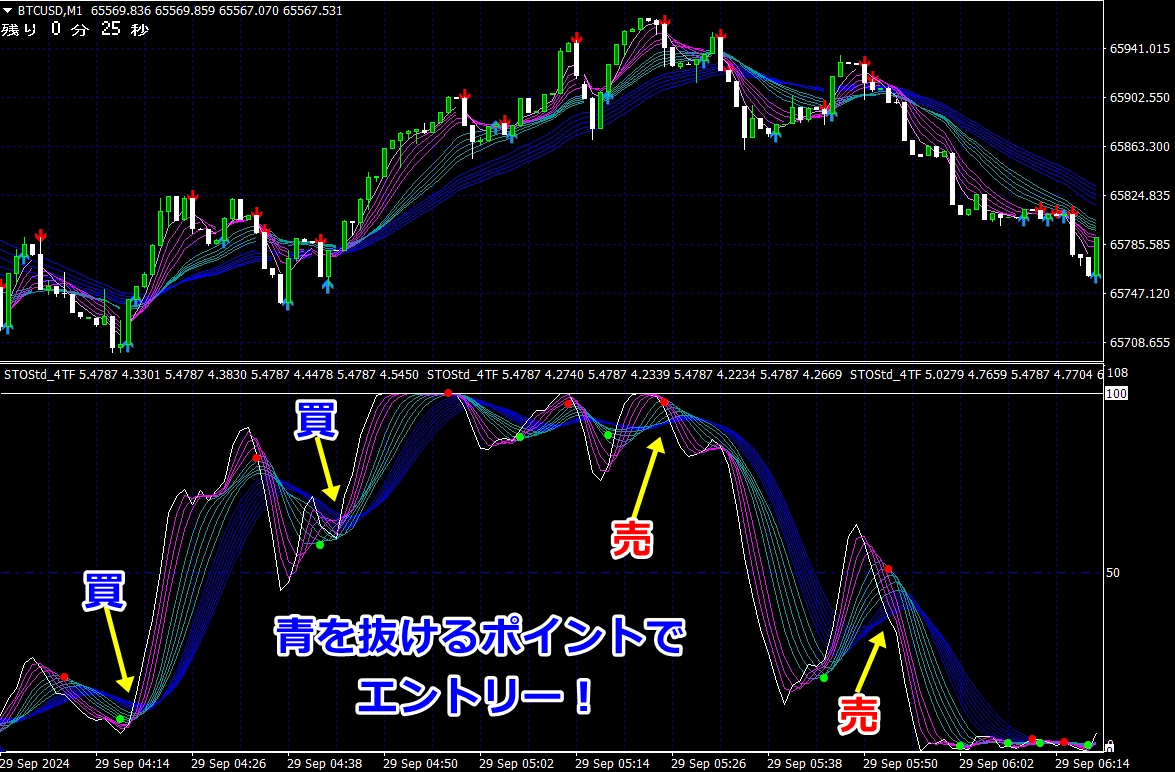The width and height of the screenshot is (1175, 772).
Task: Click the 108 oscillator scale value
Action: click(x=1117, y=373)
